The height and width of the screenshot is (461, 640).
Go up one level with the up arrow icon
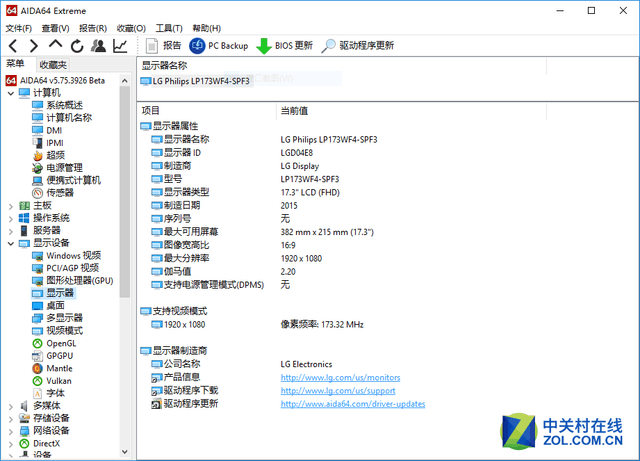55,45
